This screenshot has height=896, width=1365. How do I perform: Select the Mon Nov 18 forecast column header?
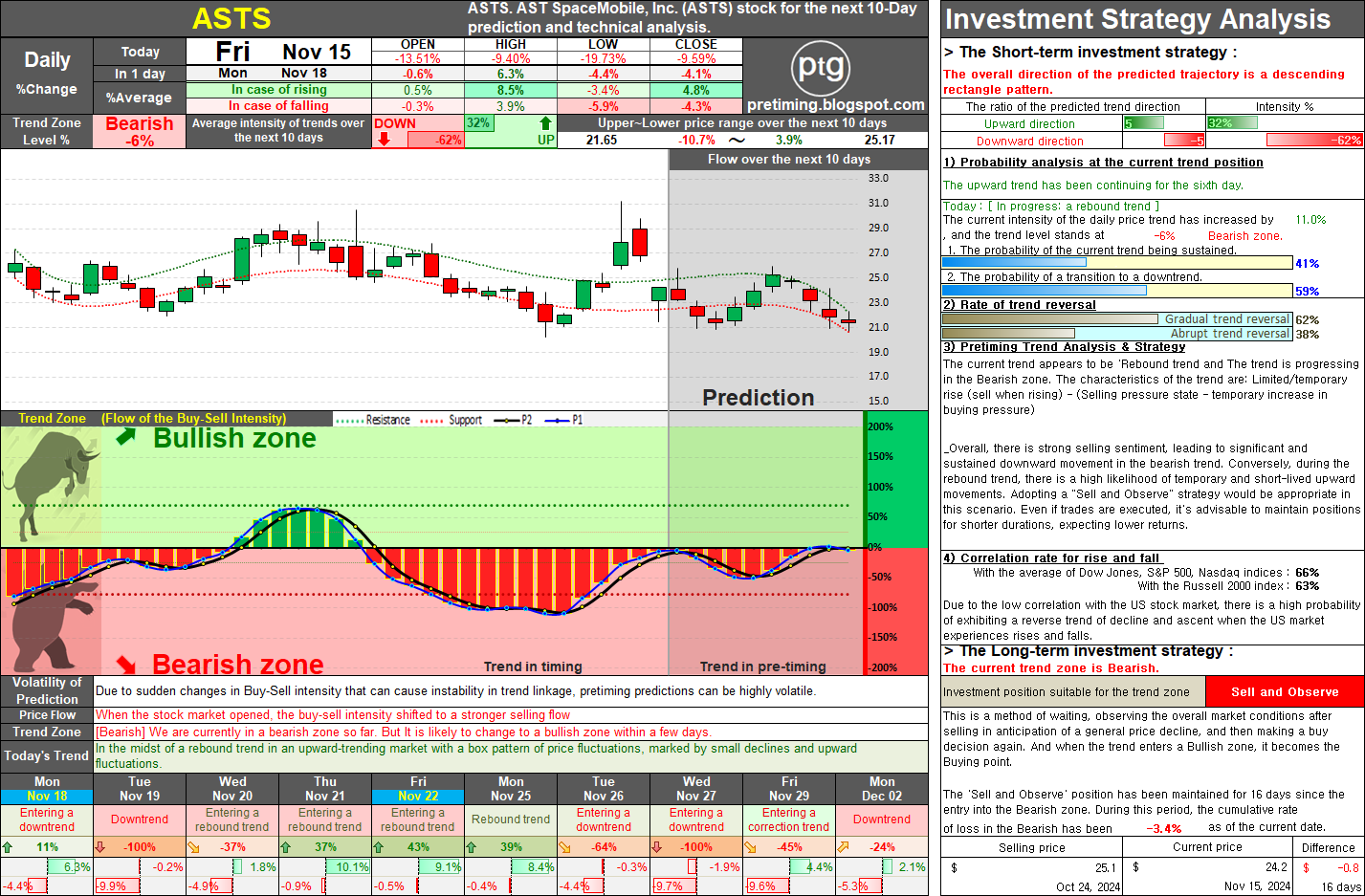(x=47, y=789)
